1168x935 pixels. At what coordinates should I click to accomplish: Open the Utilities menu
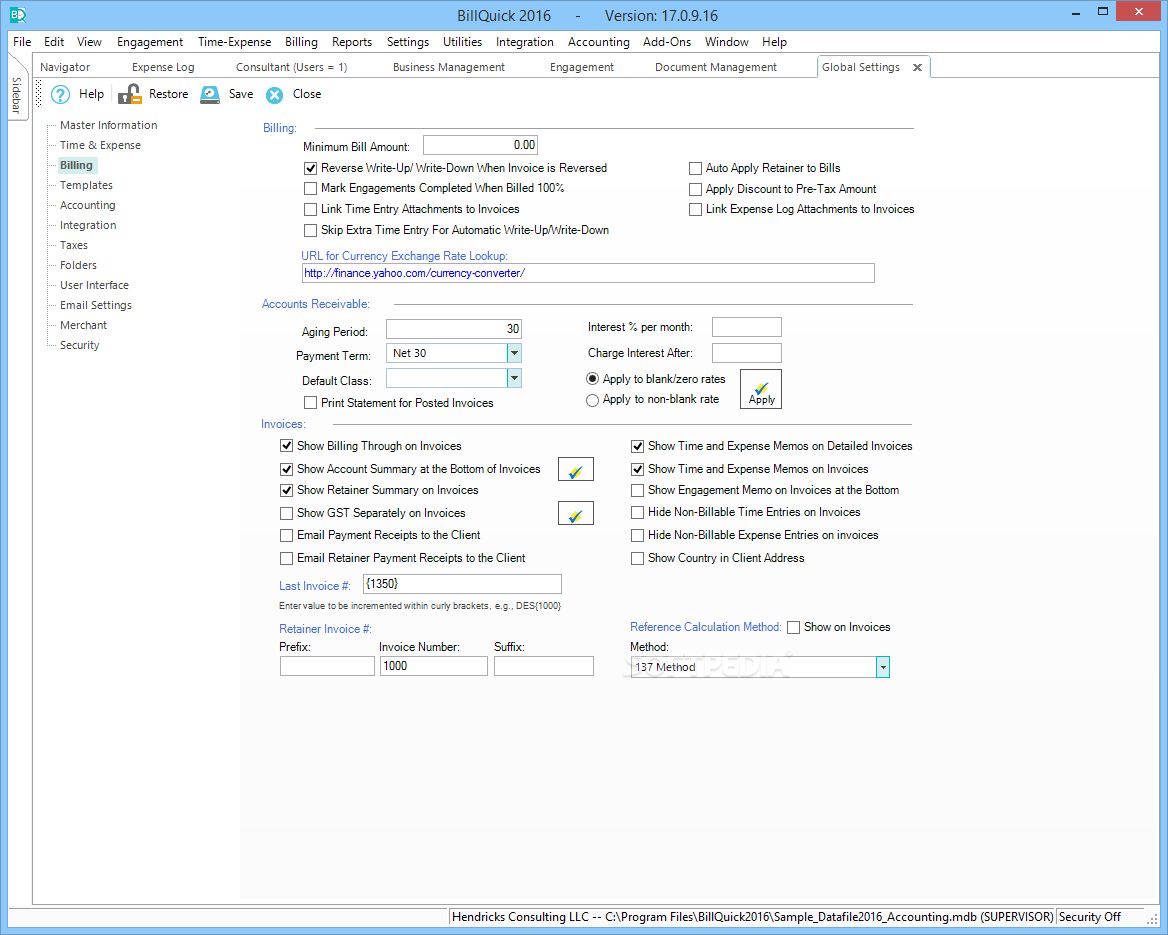pyautogui.click(x=462, y=42)
